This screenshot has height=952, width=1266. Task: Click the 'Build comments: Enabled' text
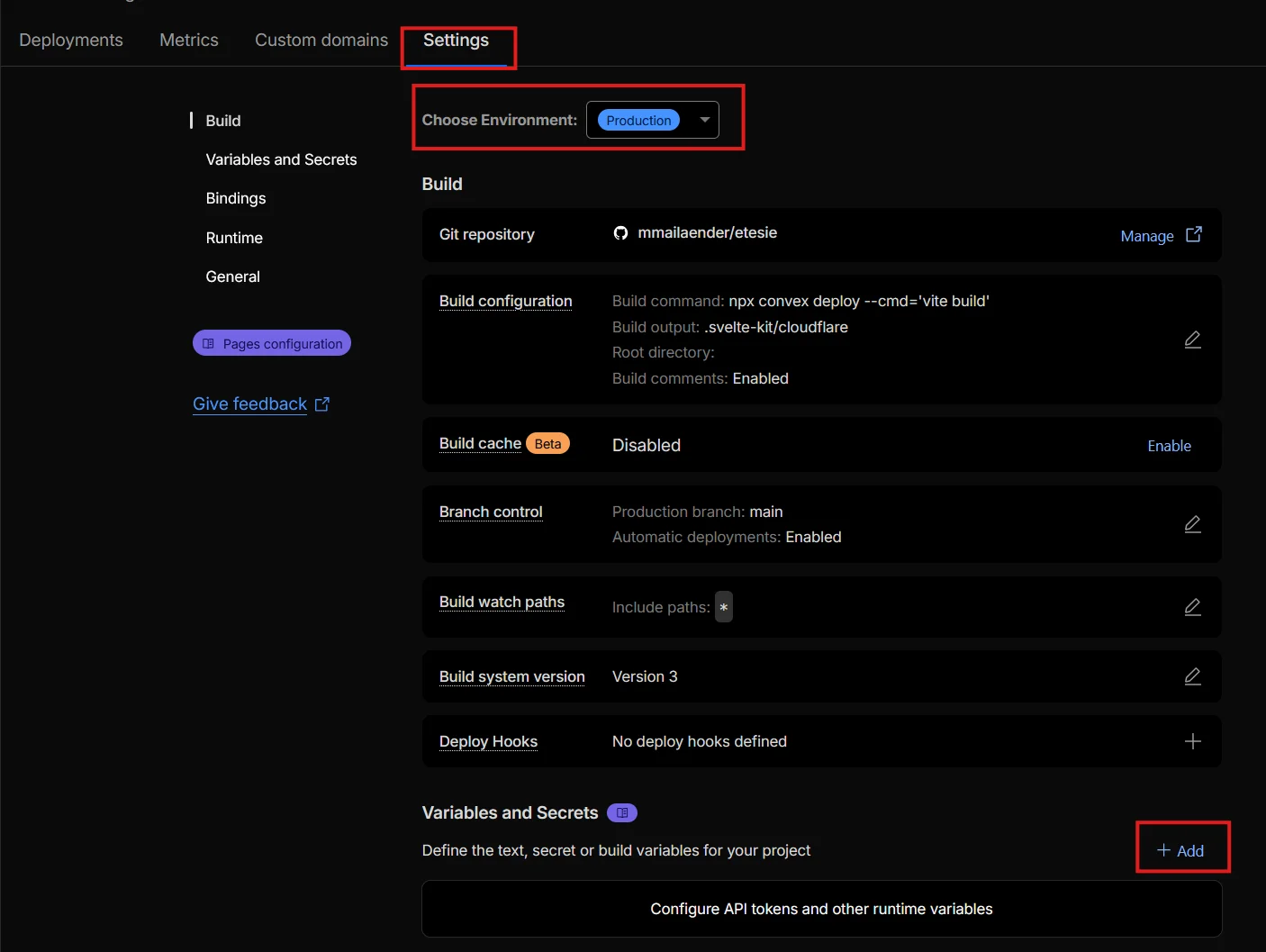pos(701,378)
